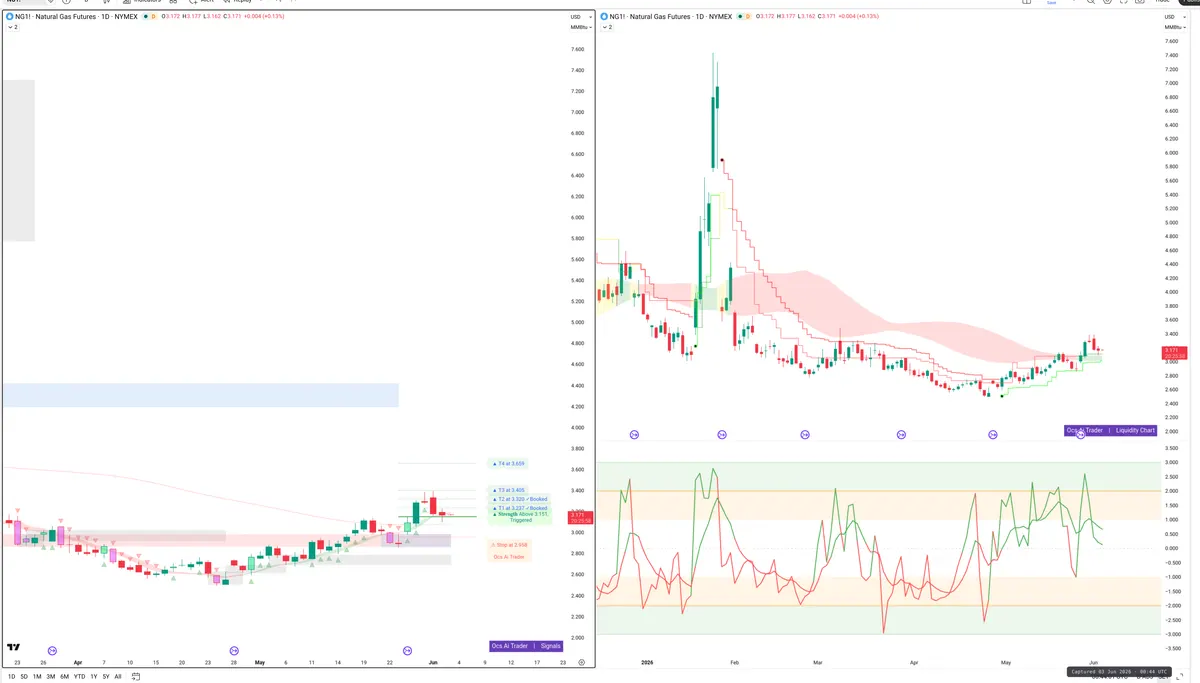The height and width of the screenshot is (683, 1200).
Task: Select the All time range
Action: coord(118,676)
